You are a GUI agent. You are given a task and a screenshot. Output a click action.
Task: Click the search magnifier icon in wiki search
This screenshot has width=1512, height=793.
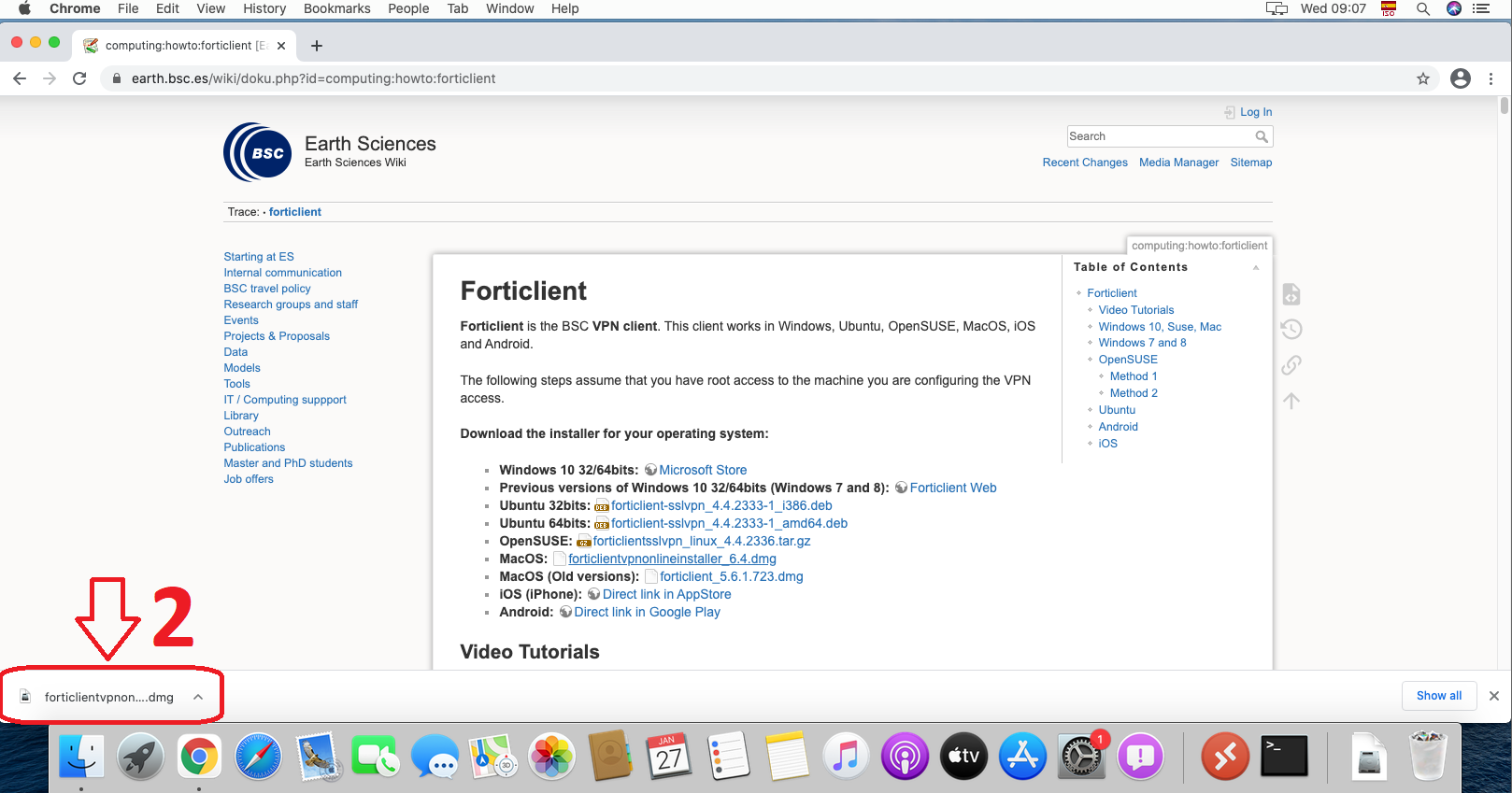[1262, 136]
